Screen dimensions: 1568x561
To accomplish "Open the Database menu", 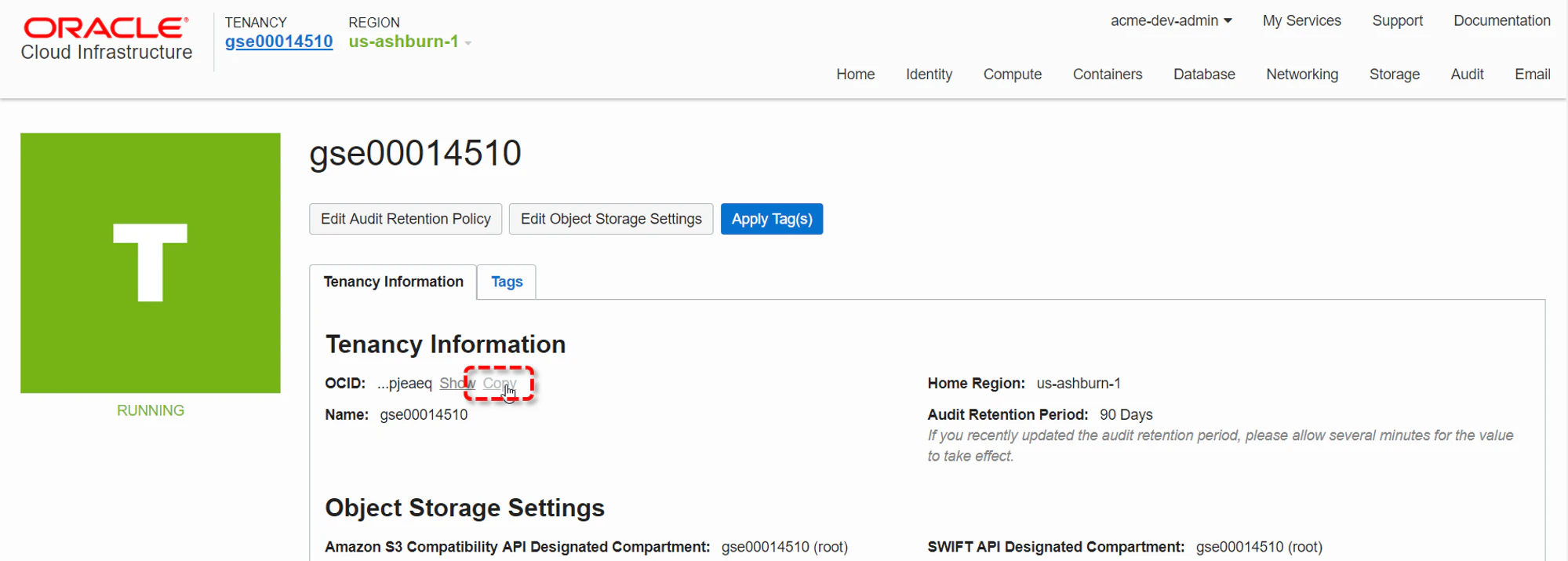I will 1204,75.
